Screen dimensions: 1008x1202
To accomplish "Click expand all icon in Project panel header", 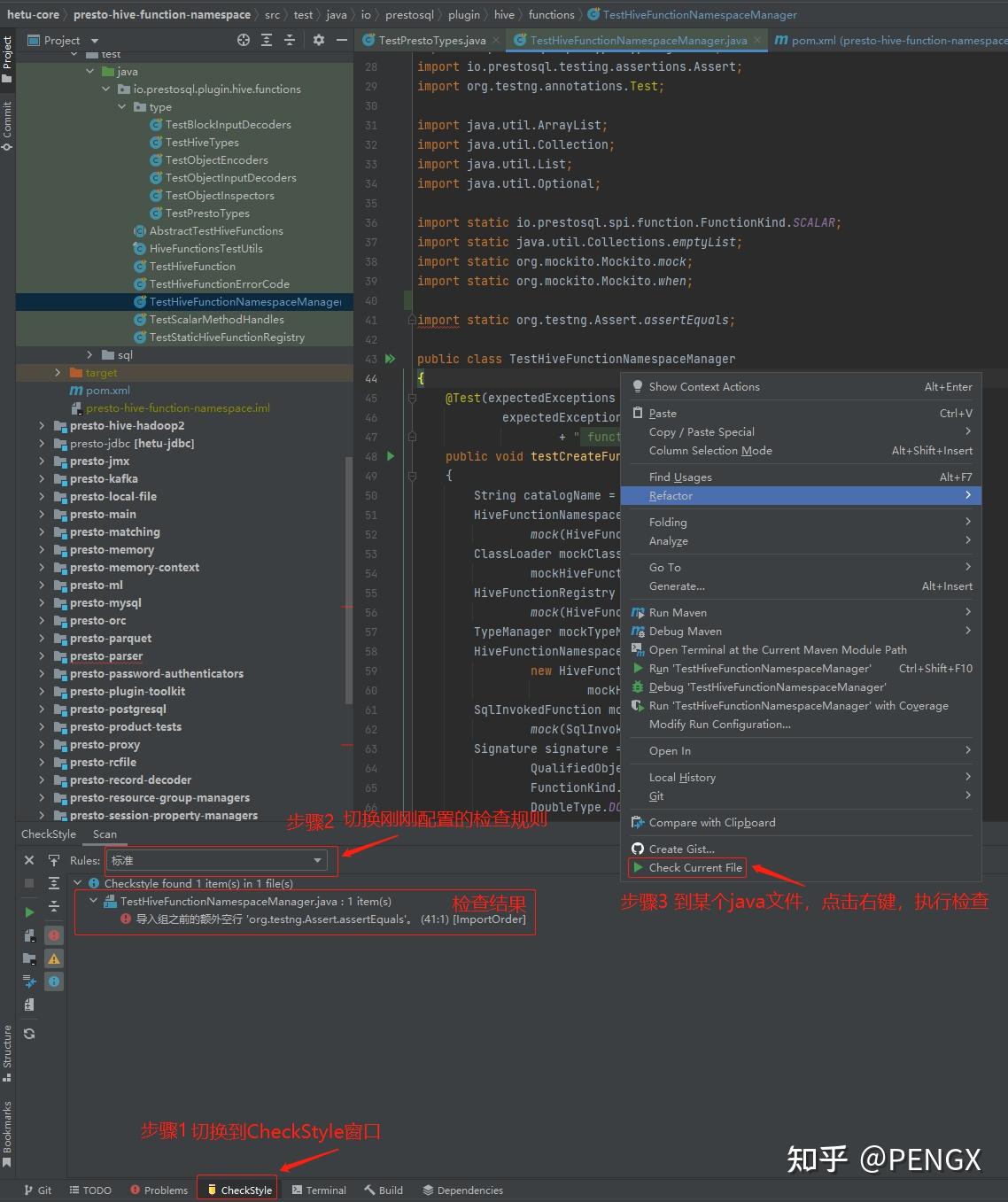I will click(267, 40).
